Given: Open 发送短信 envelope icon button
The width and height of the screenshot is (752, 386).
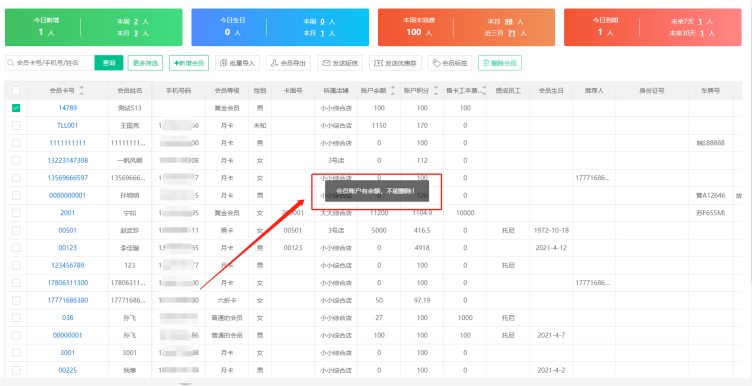Looking at the screenshot, I should click(340, 63).
